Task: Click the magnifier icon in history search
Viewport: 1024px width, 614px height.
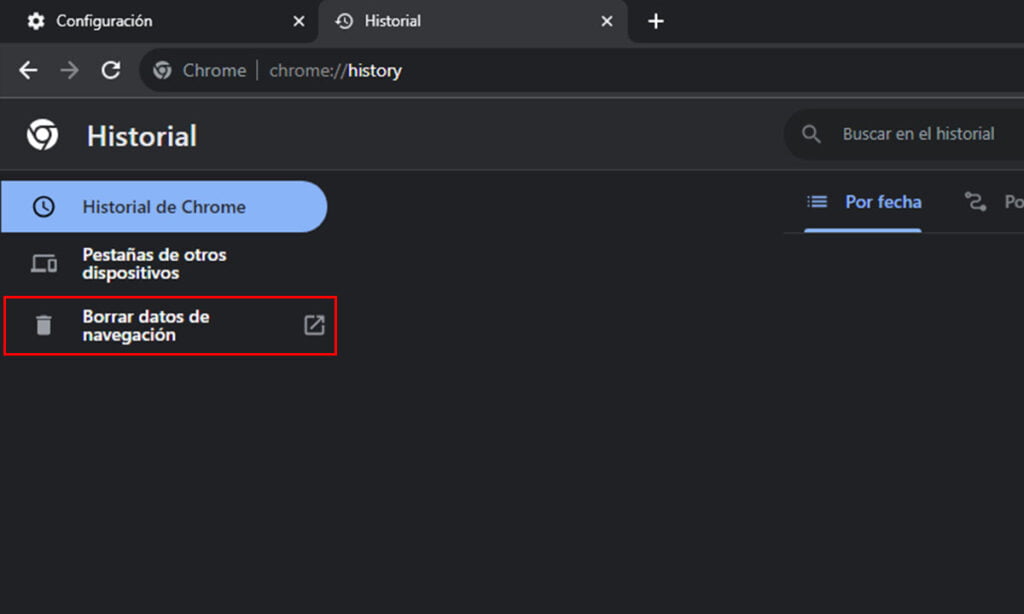Action: [811, 134]
